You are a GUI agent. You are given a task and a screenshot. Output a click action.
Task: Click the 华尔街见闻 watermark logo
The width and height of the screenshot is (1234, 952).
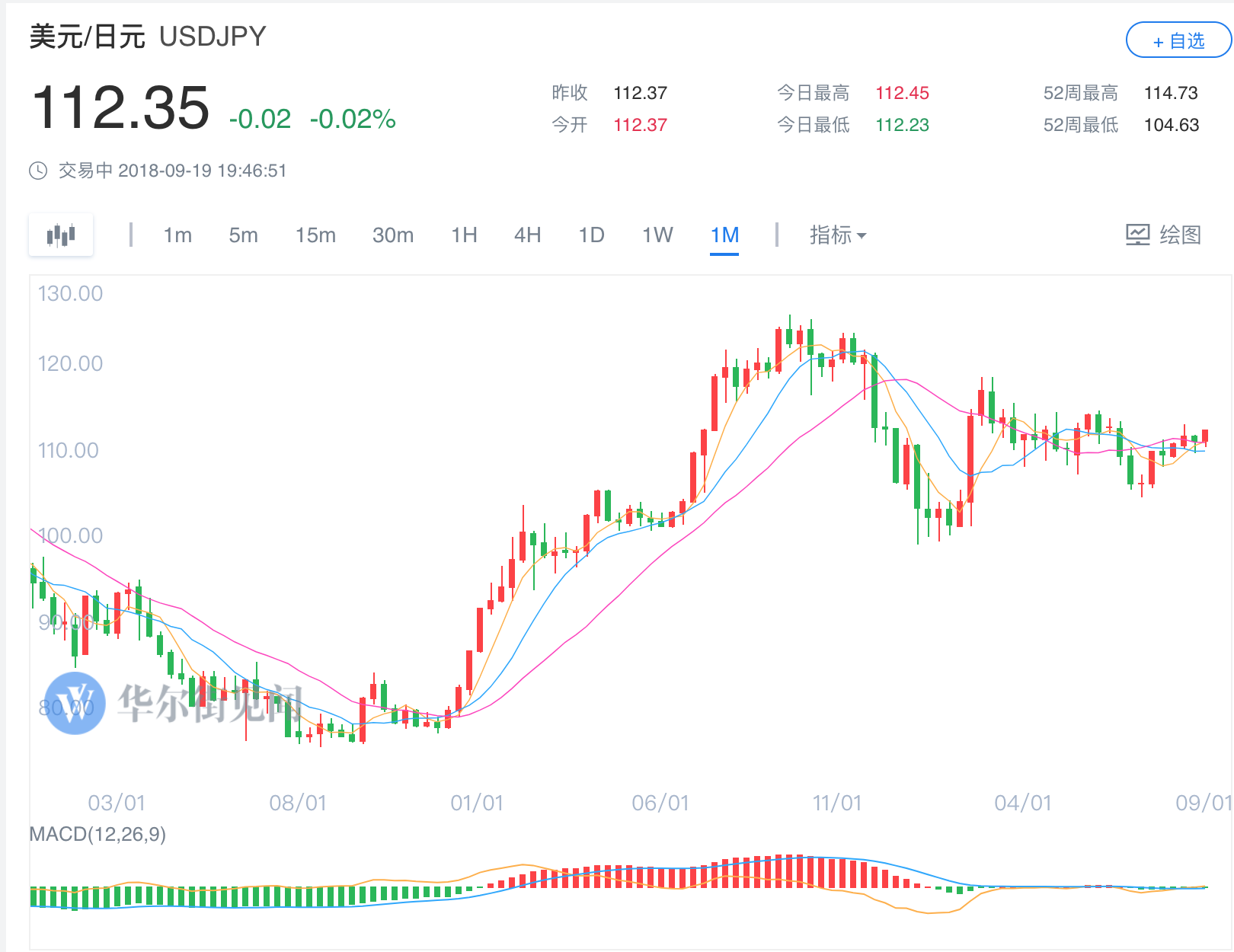(x=75, y=703)
